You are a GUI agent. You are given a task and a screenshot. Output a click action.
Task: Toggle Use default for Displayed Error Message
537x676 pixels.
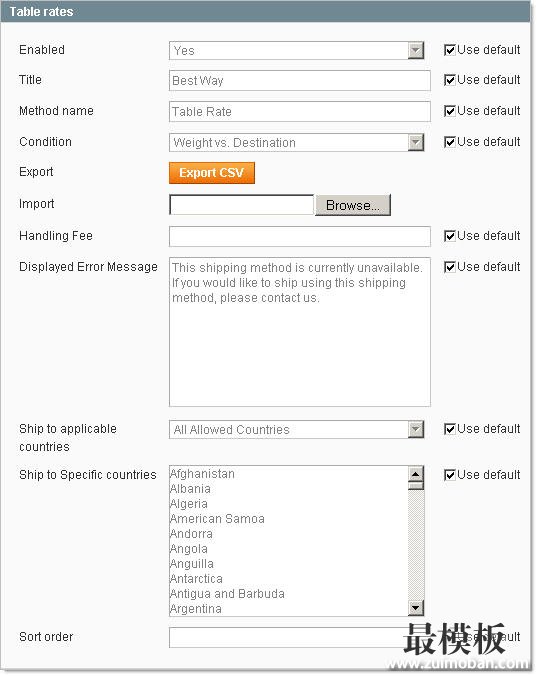point(450,267)
